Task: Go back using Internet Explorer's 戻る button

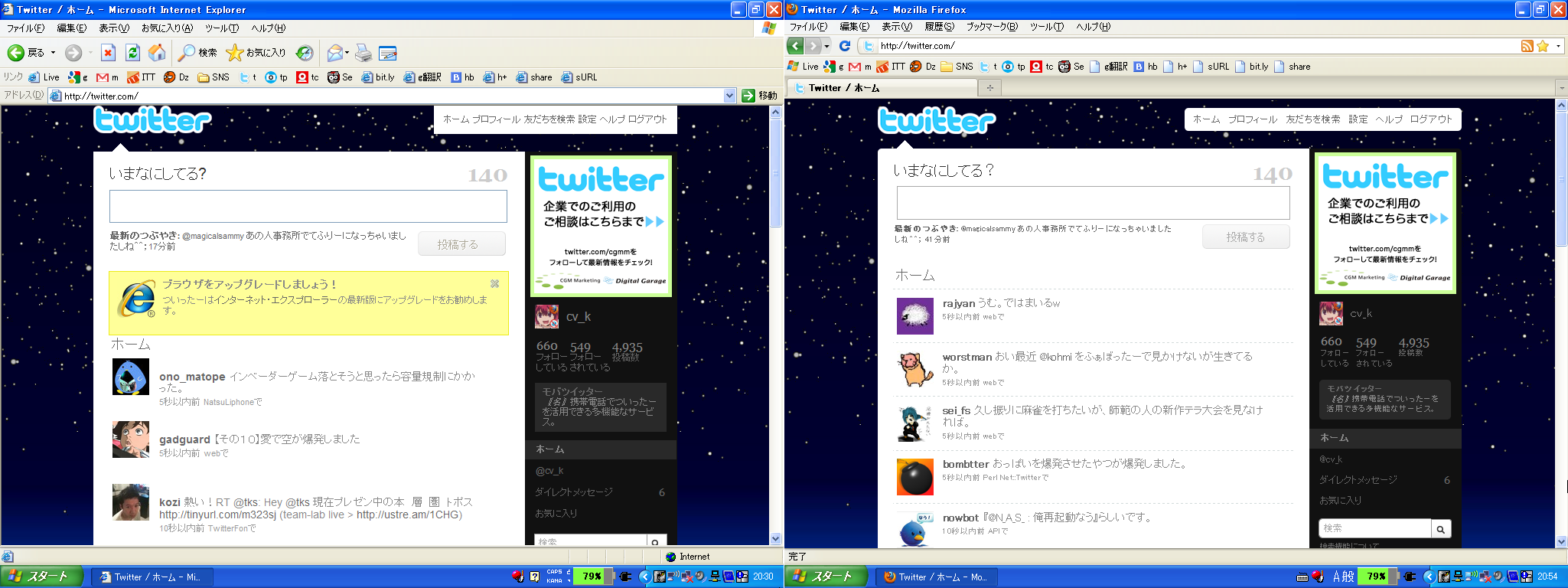Action: (25, 53)
